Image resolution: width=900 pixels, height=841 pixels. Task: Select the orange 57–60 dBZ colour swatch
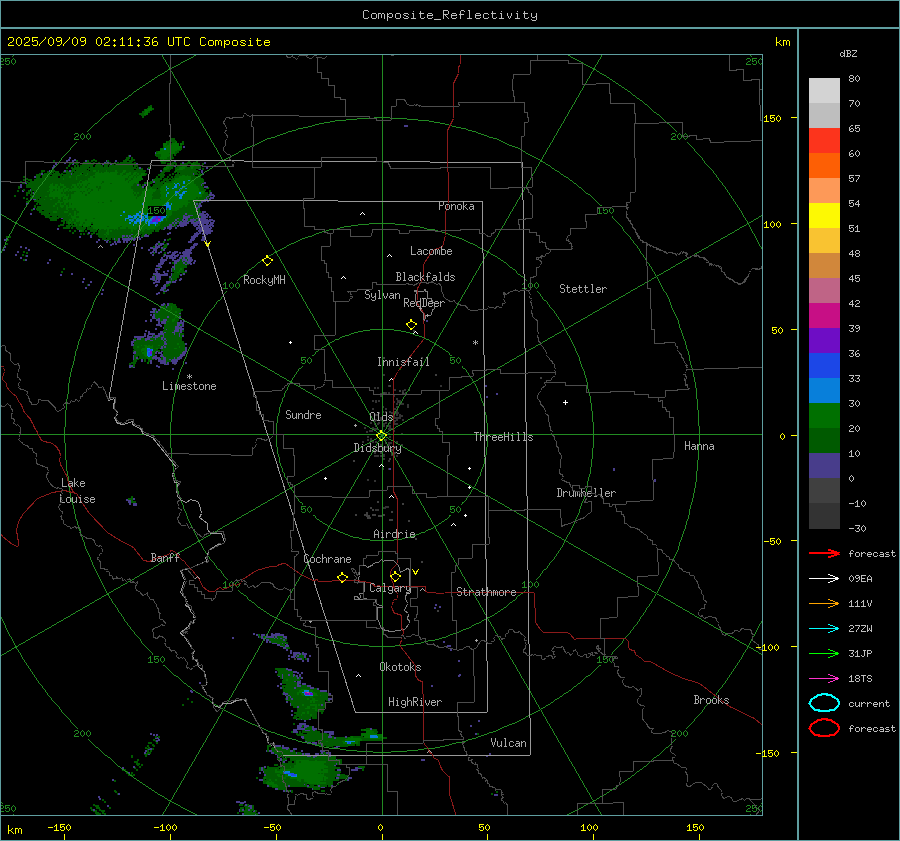824,165
